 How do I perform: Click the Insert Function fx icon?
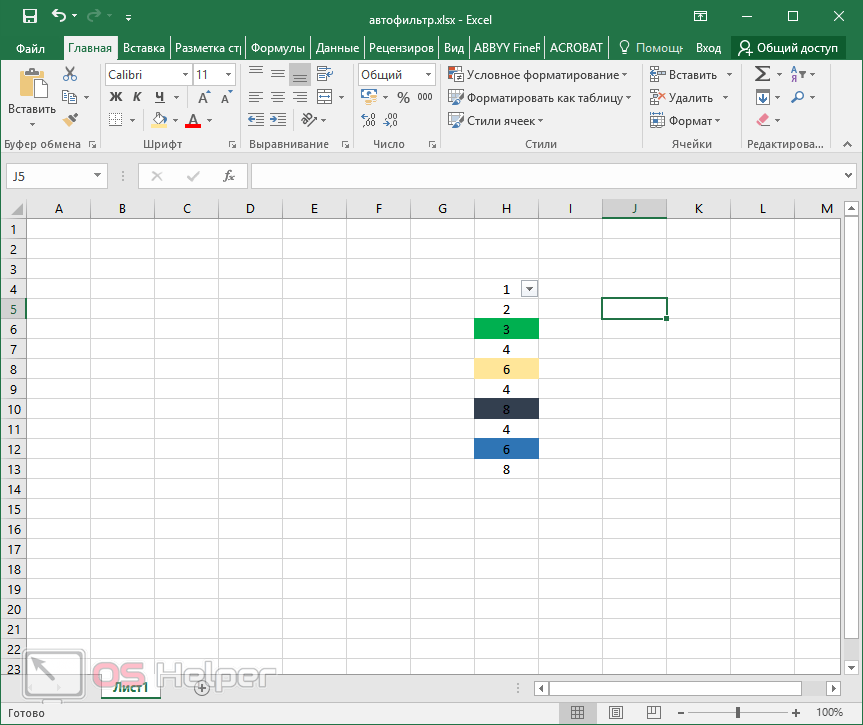[229, 176]
